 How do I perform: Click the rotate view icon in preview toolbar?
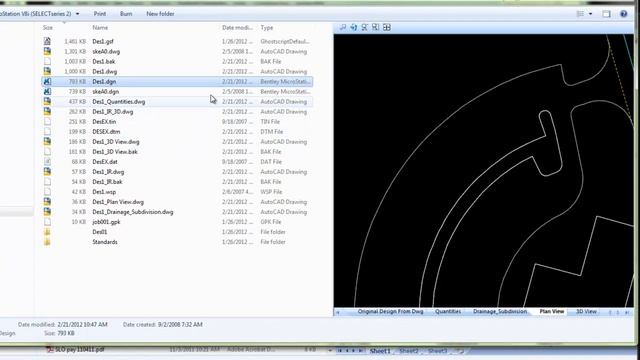click(353, 27)
